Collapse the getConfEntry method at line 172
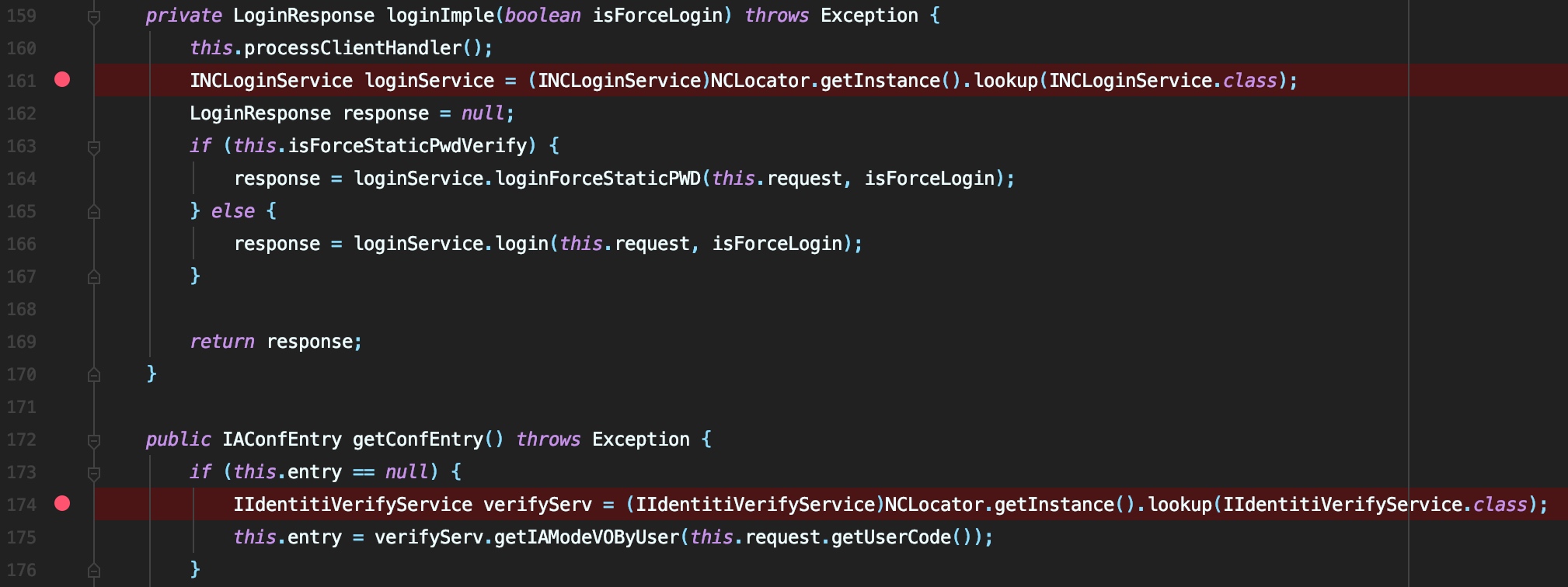Screen dimensions: 1568x587 (94, 440)
